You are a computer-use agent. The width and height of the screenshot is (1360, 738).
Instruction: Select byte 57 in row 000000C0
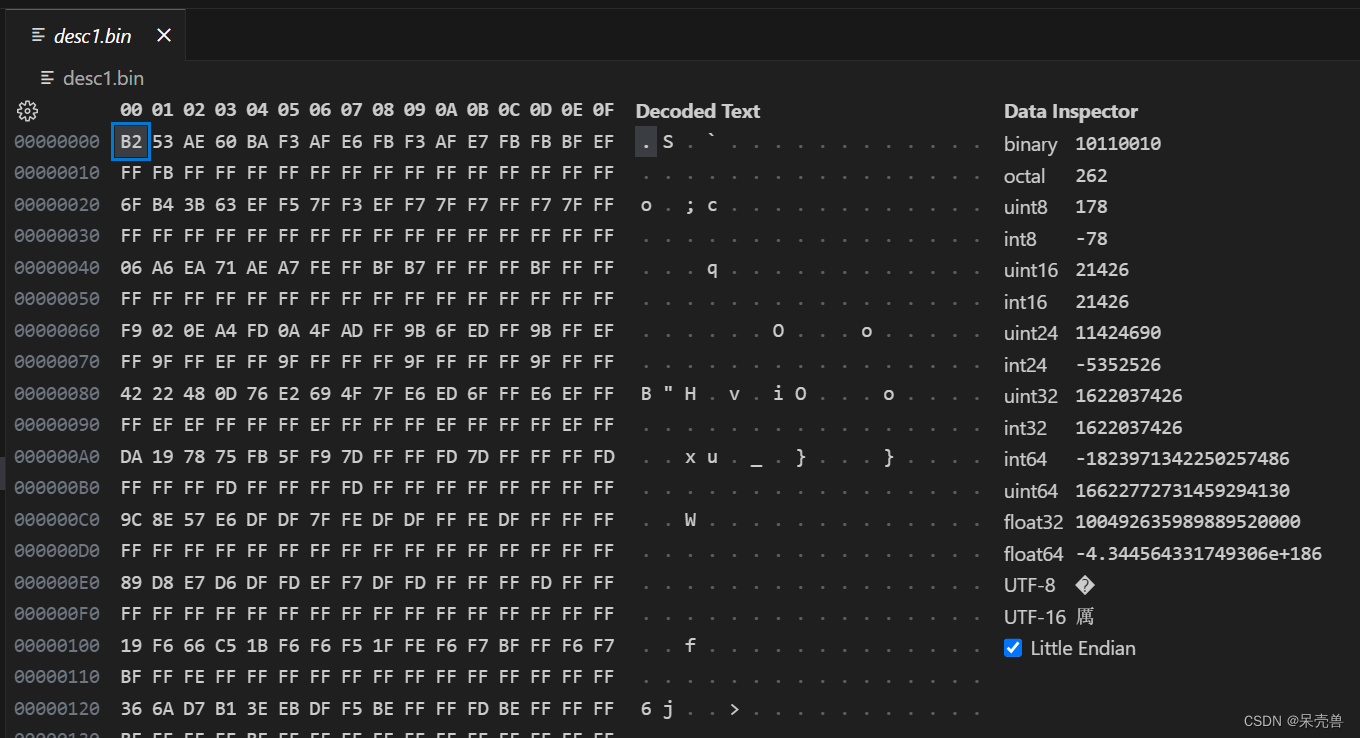point(194,520)
